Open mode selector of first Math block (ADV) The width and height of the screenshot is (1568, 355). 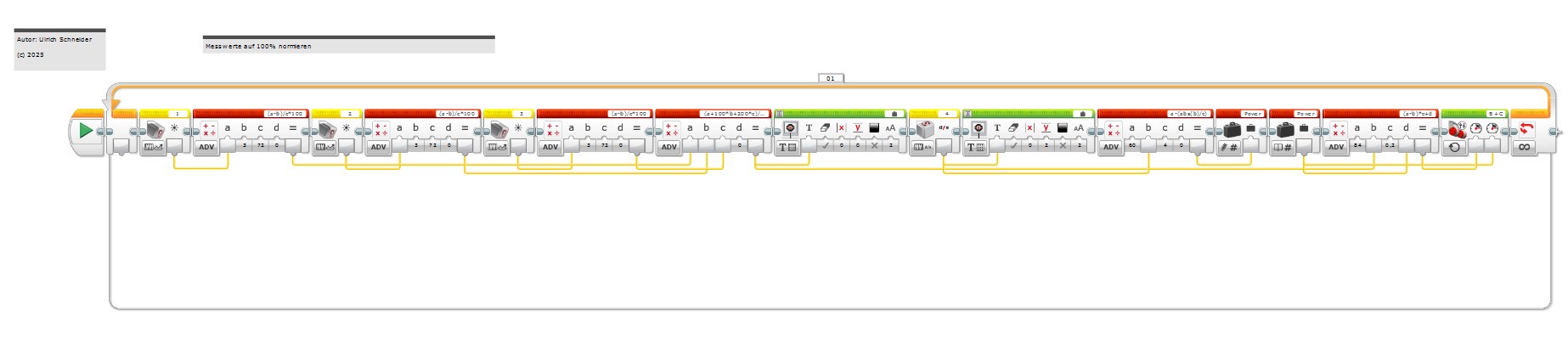(206, 147)
